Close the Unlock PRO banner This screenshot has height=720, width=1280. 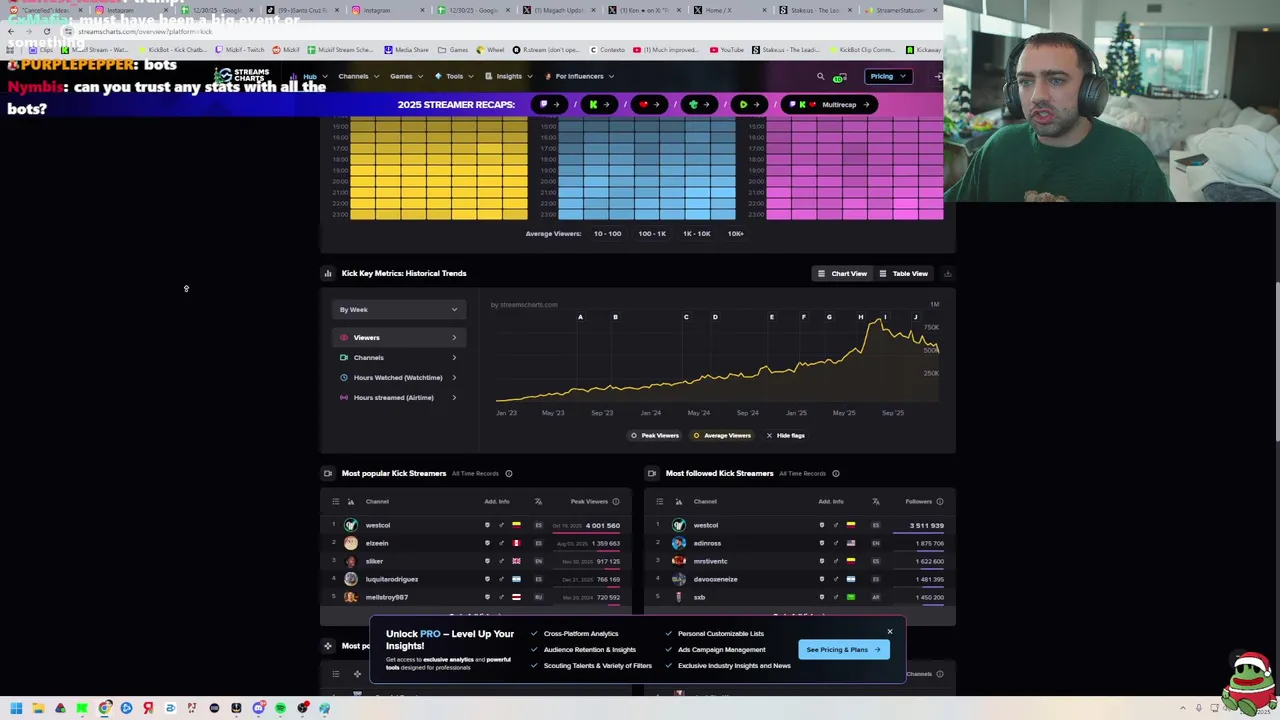point(889,631)
